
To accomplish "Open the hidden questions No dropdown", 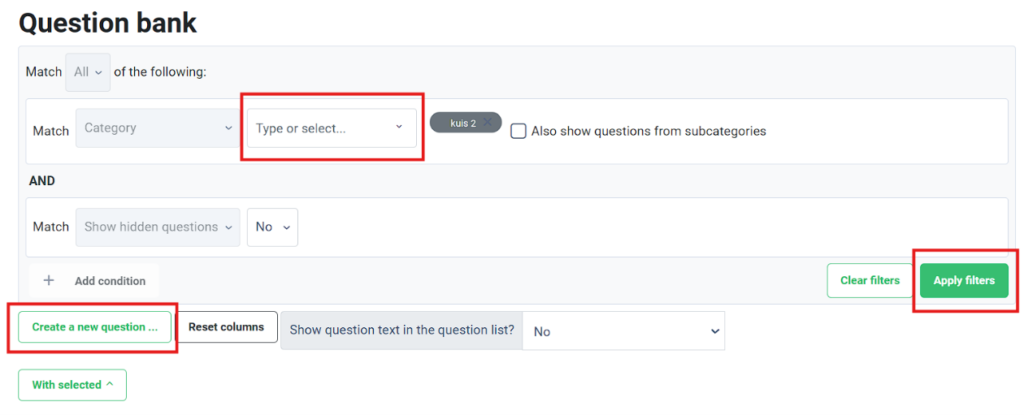I will (x=272, y=227).
